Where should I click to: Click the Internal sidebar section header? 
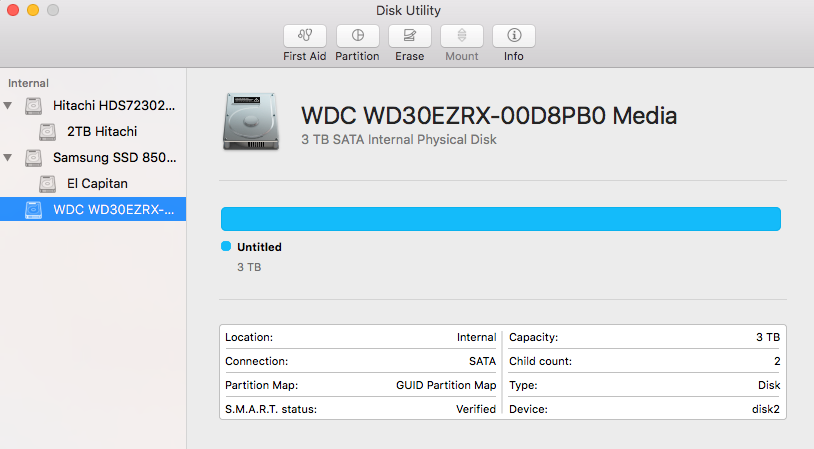pos(28,83)
